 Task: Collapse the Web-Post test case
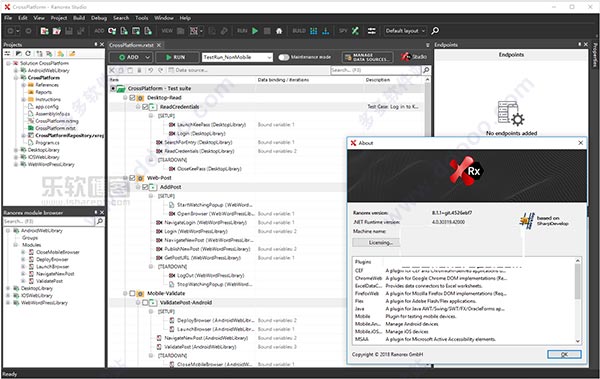pyautogui.click(x=125, y=178)
